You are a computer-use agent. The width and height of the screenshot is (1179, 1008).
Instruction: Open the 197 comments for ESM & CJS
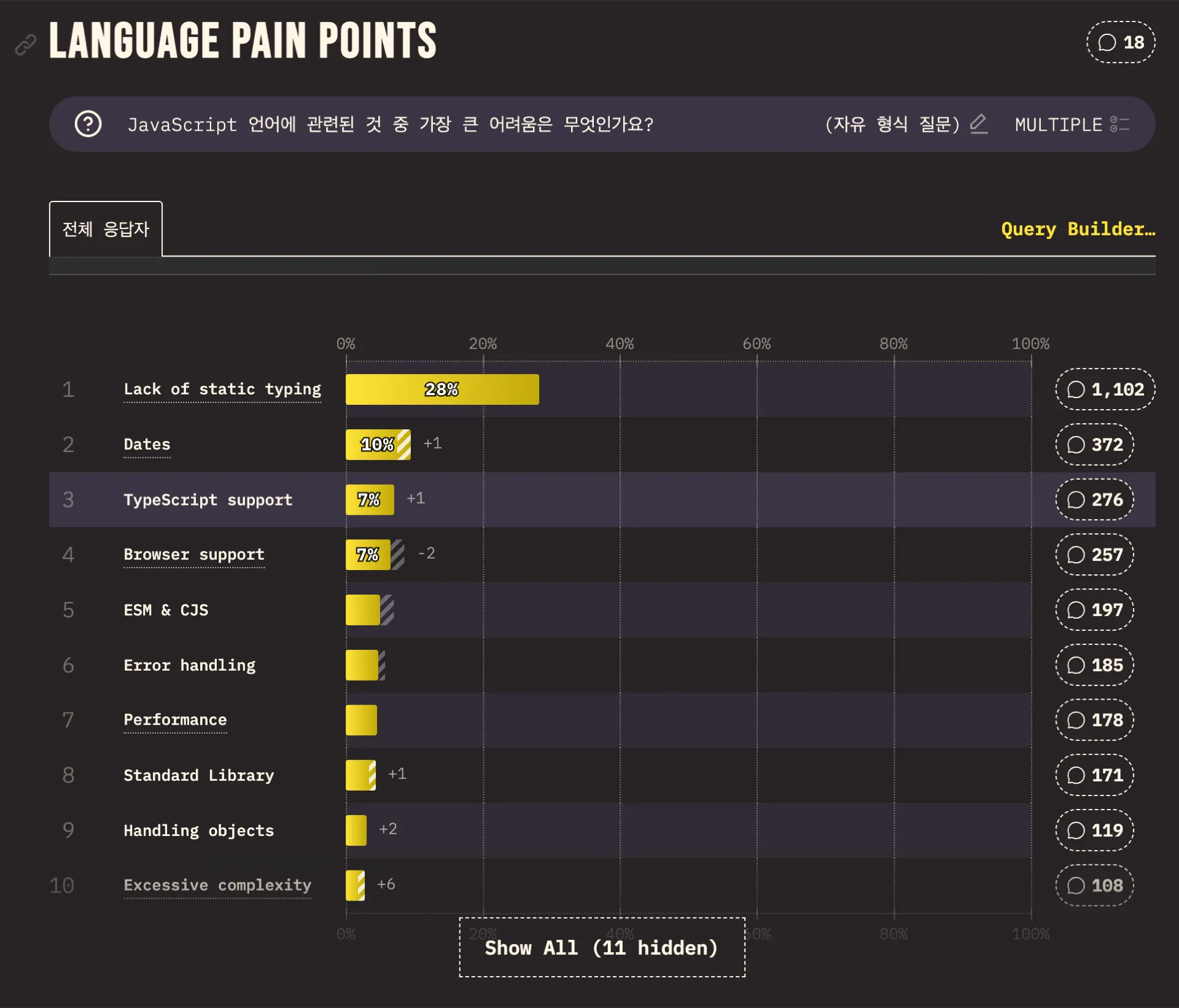tap(1094, 609)
